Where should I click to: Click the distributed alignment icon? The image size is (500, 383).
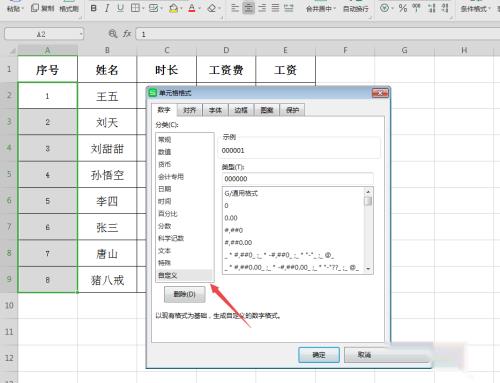click(289, 8)
